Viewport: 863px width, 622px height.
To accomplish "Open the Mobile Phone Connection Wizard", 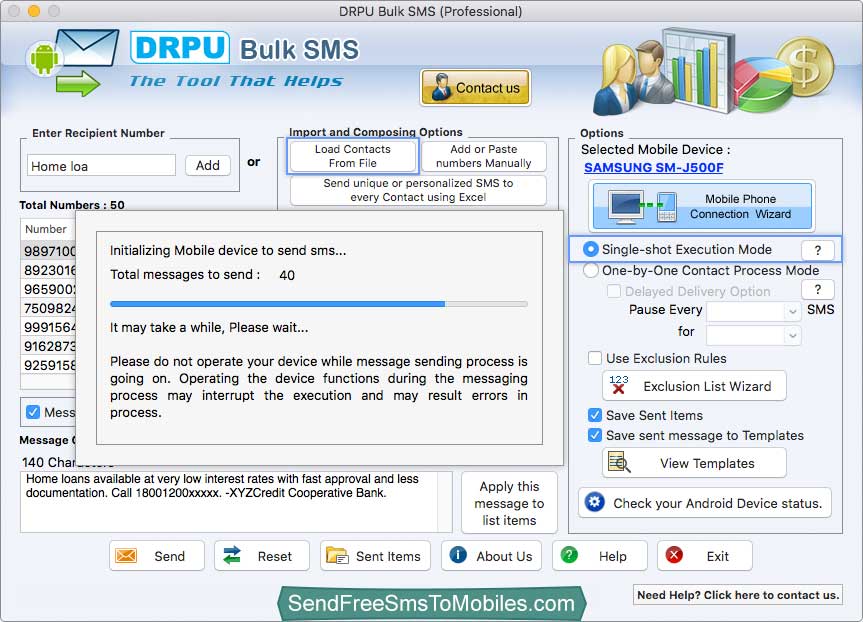I will tap(702, 206).
